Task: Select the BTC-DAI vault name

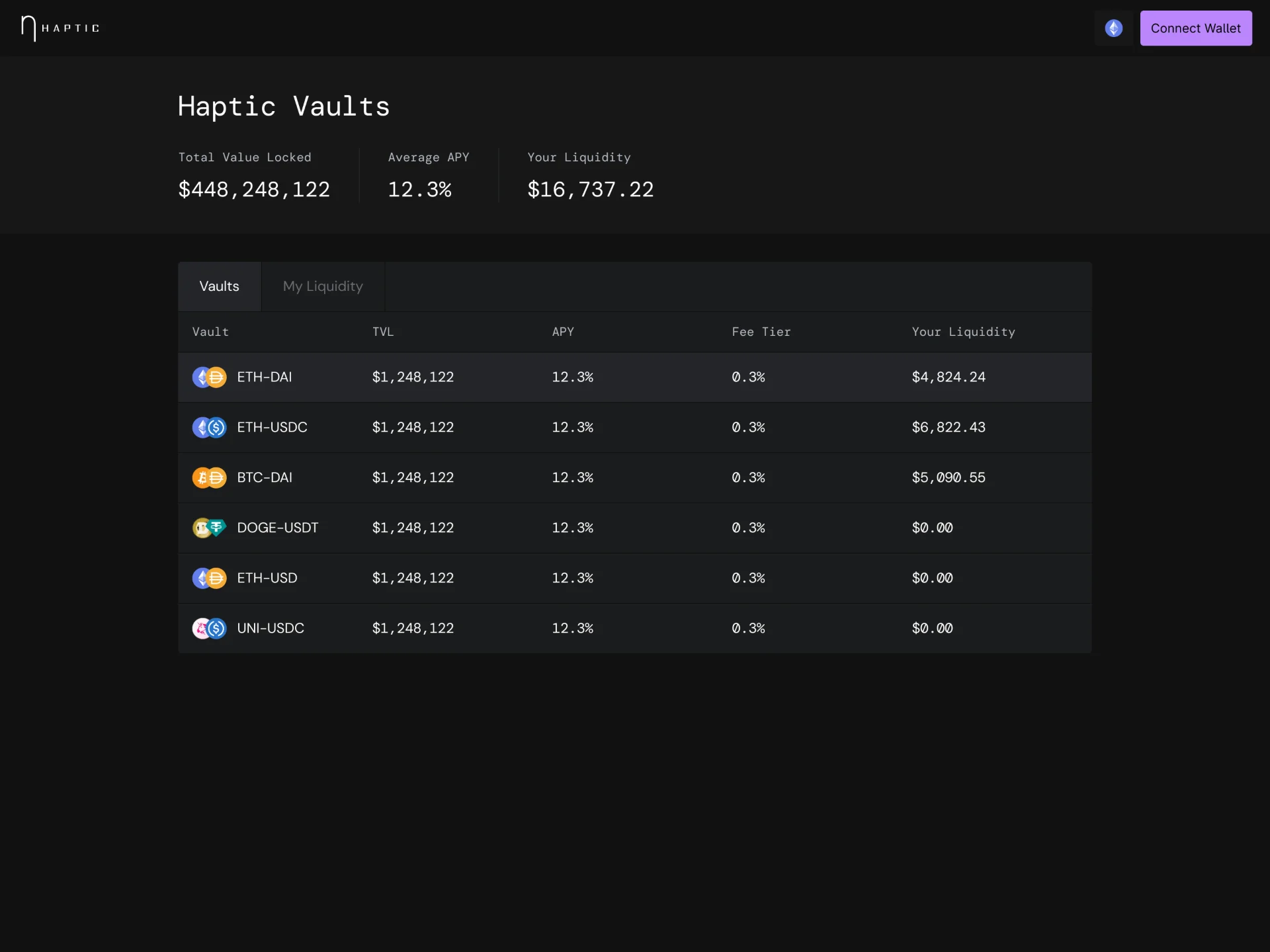Action: point(265,477)
